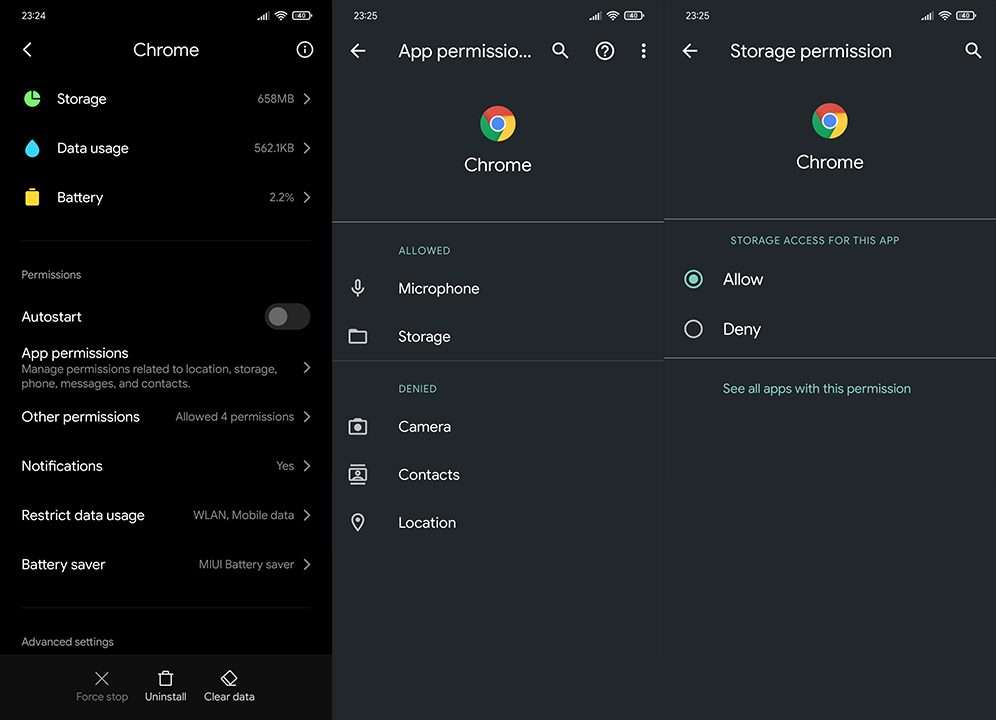Tap the 562.1KB data usage value
Viewport: 996px width, 720px height.
274,148
